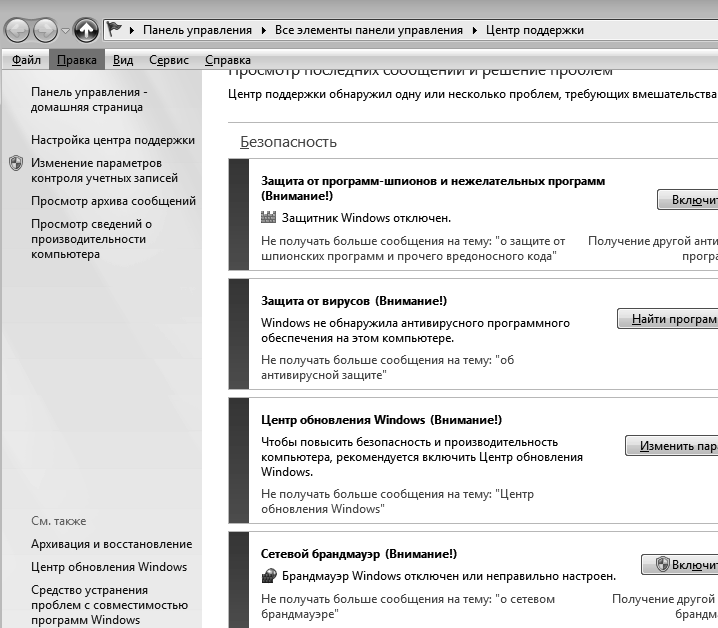Click shield icon beside Изменение параметров контроля

coord(16,163)
